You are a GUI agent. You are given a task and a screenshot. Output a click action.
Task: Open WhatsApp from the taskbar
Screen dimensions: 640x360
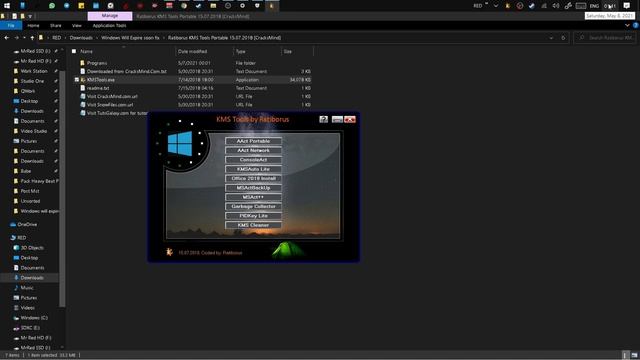click(x=52, y=6)
